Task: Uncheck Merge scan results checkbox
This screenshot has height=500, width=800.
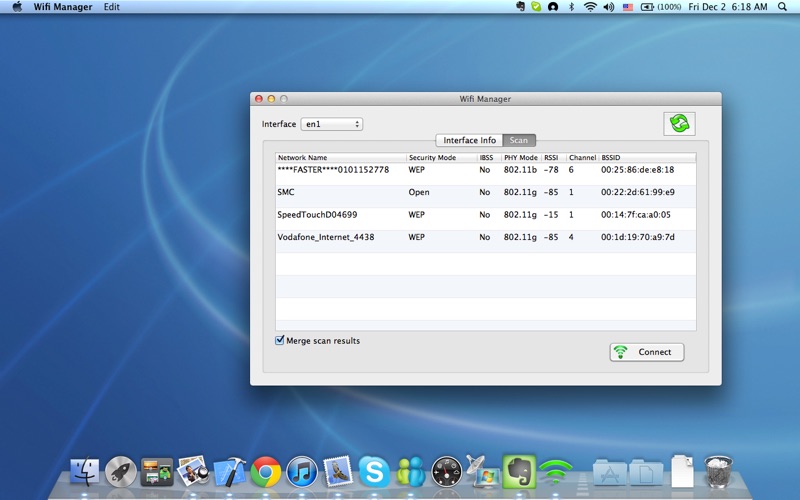Action: tap(280, 340)
